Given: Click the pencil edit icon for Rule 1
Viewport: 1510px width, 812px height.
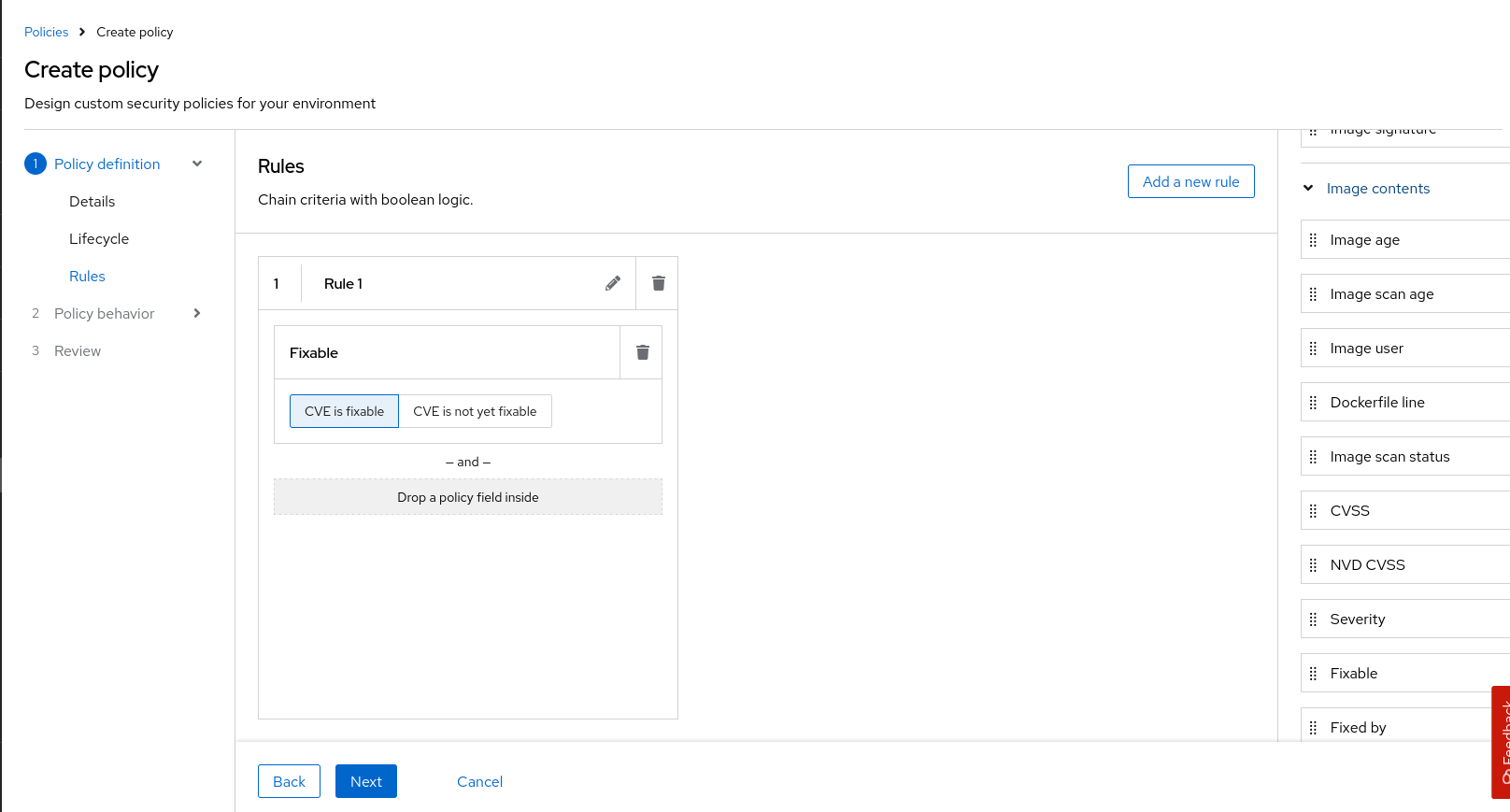Looking at the screenshot, I should tap(613, 283).
